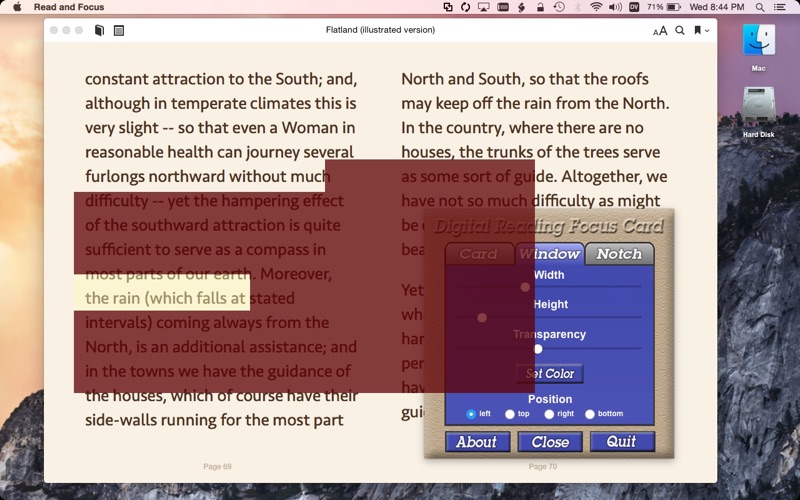Show the table of contents icon

(x=119, y=31)
